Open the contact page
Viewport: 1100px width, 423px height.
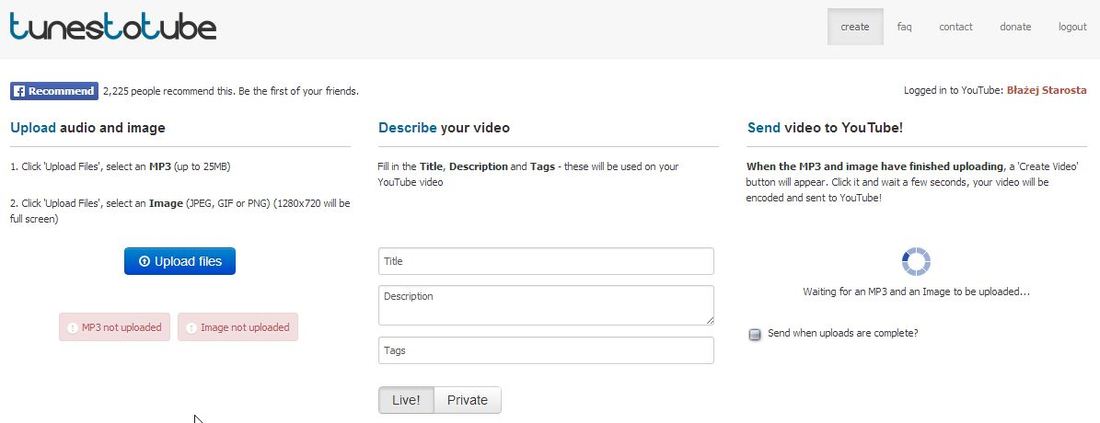click(955, 27)
